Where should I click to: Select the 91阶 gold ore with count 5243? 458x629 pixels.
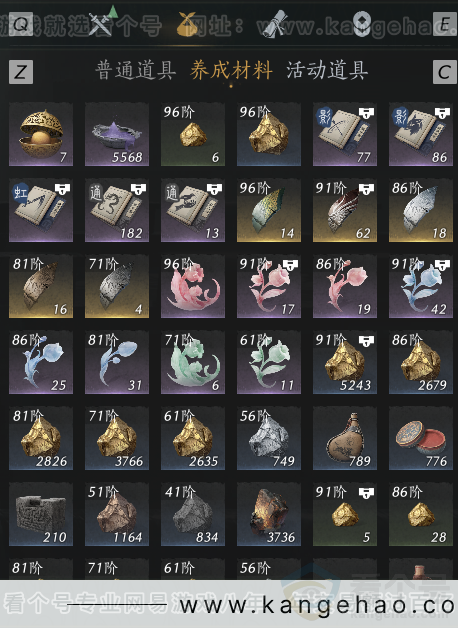pos(345,362)
